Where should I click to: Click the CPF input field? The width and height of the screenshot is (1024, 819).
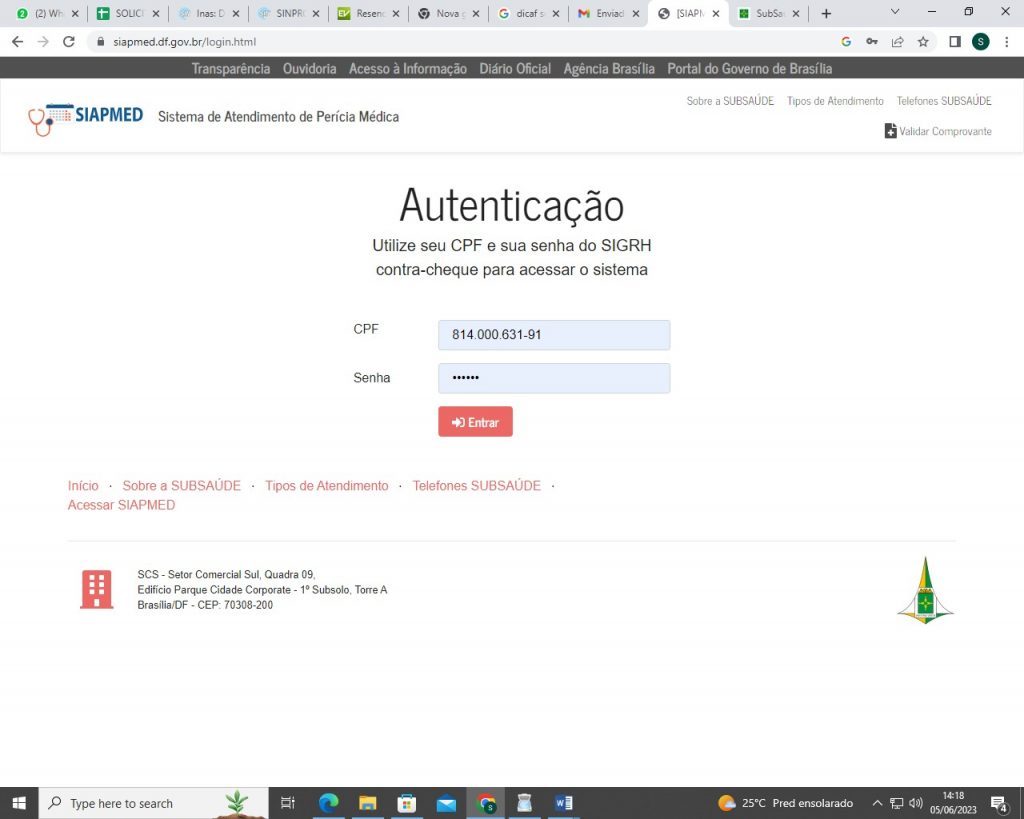(553, 335)
